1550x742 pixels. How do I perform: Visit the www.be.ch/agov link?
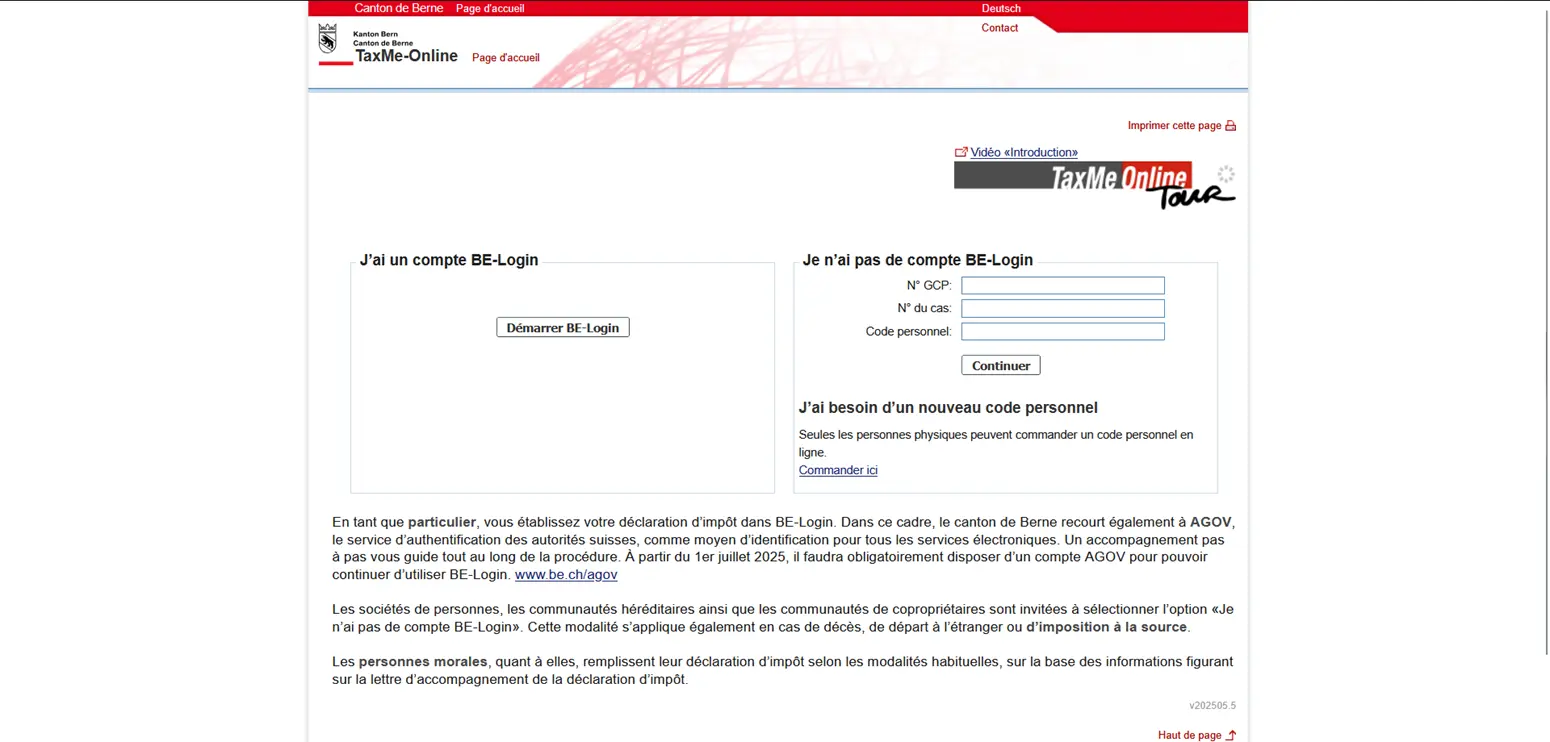click(x=566, y=574)
